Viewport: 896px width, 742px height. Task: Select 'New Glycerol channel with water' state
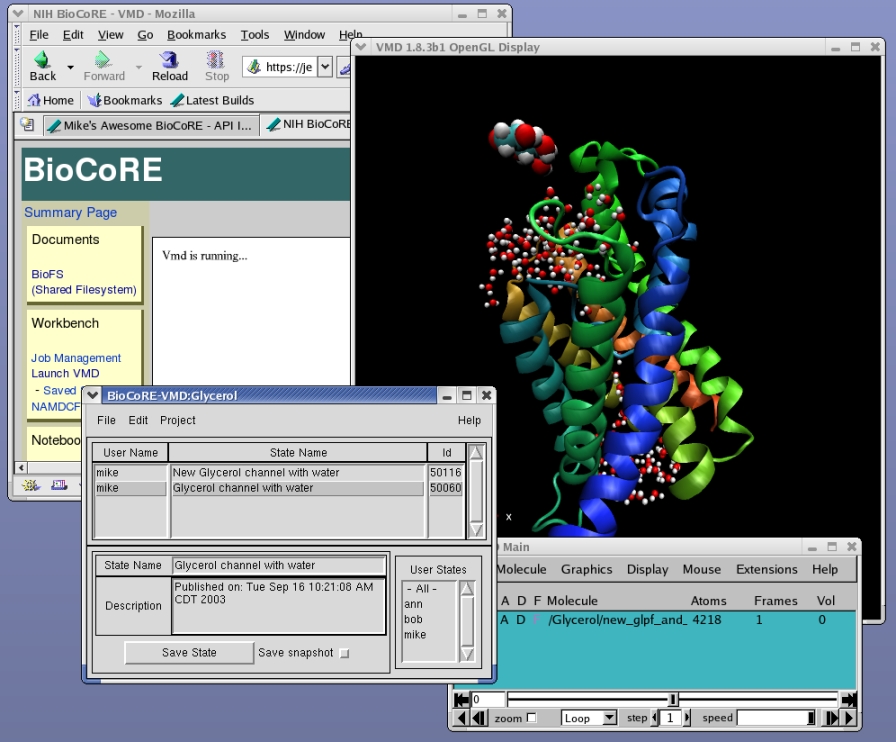click(256, 472)
